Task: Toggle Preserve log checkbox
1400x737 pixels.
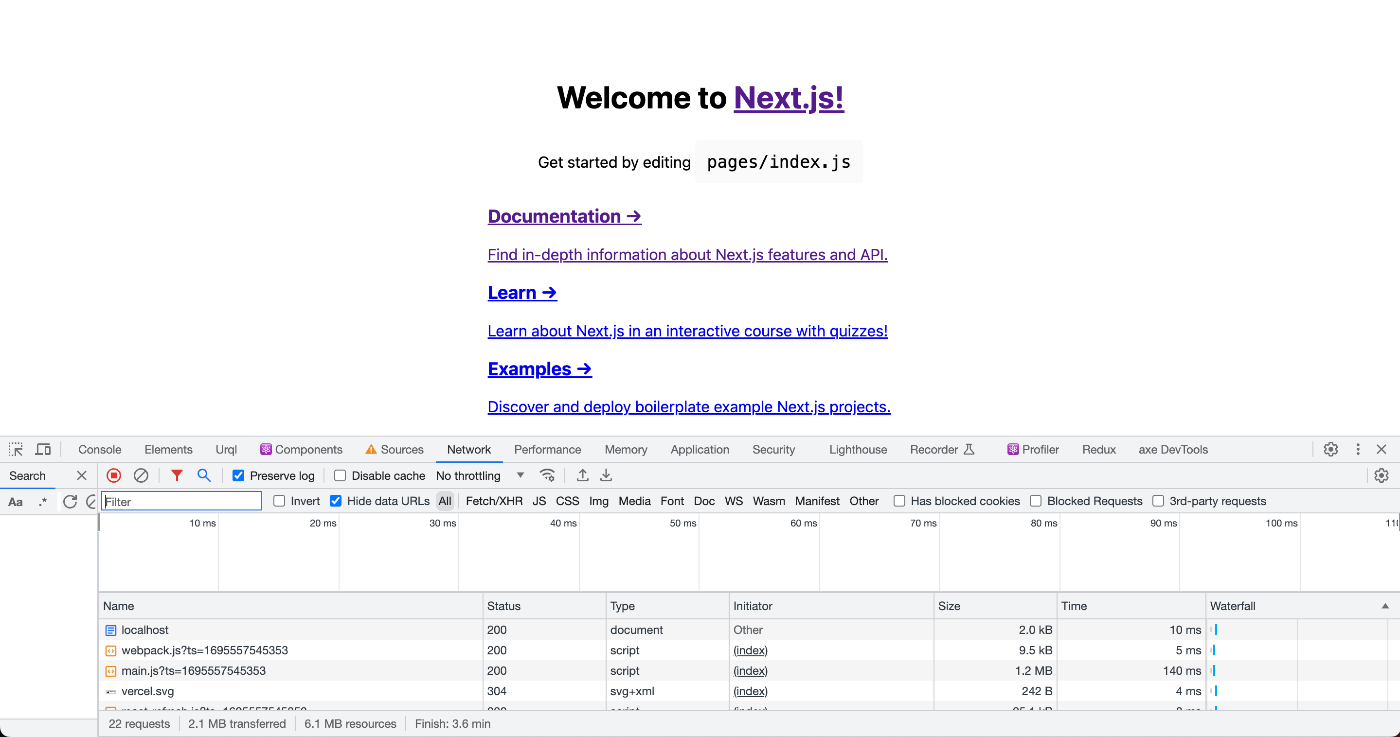Action: coord(238,476)
